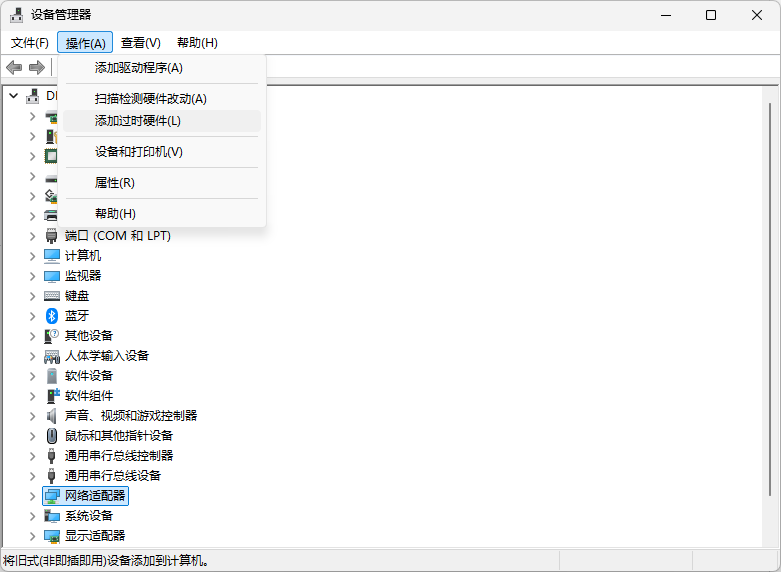Click the 其他设备 unknown device icon
Screen dimensions: 781x572
[x=52, y=336]
